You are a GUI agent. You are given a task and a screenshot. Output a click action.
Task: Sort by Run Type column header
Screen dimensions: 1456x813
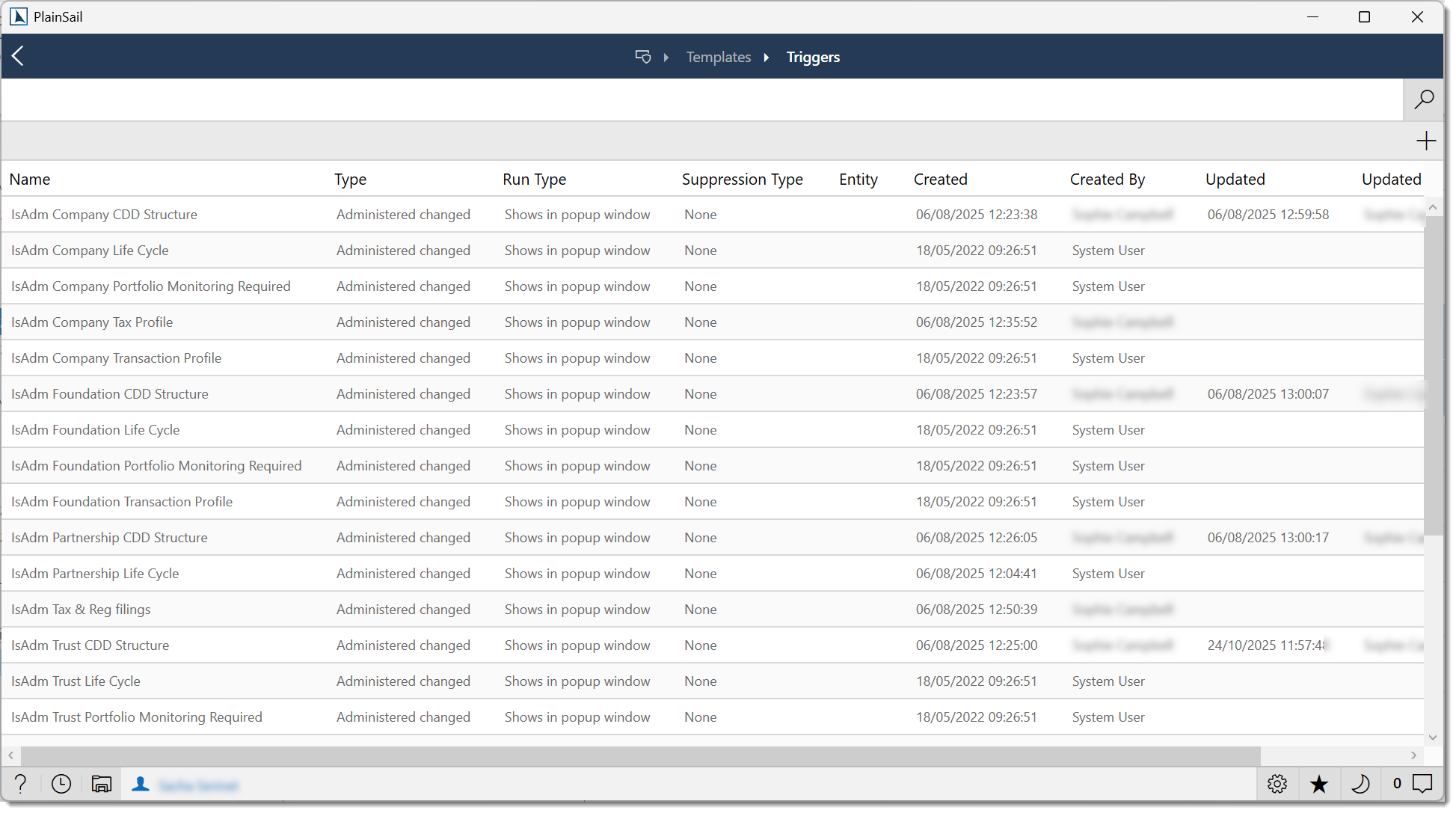coord(534,180)
